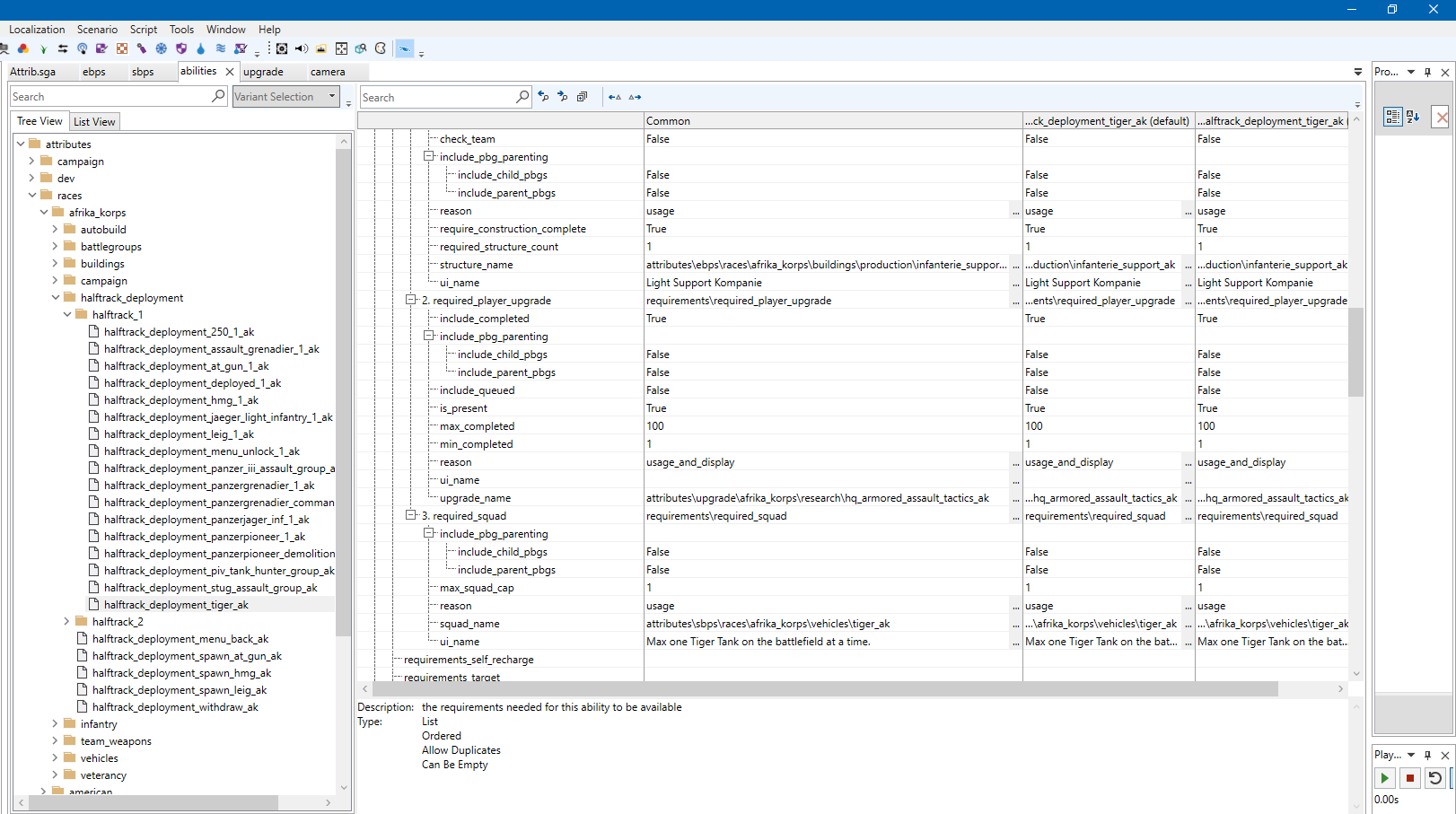The width and height of the screenshot is (1456, 814).
Task: Collapse the 3. required_squad node
Action: click(410, 515)
